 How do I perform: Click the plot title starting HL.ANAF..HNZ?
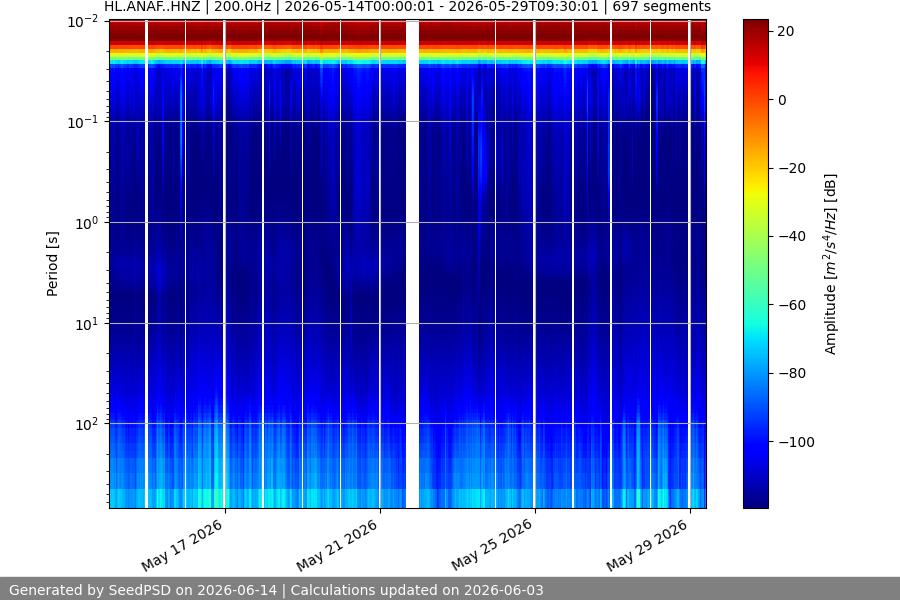tap(407, 7)
